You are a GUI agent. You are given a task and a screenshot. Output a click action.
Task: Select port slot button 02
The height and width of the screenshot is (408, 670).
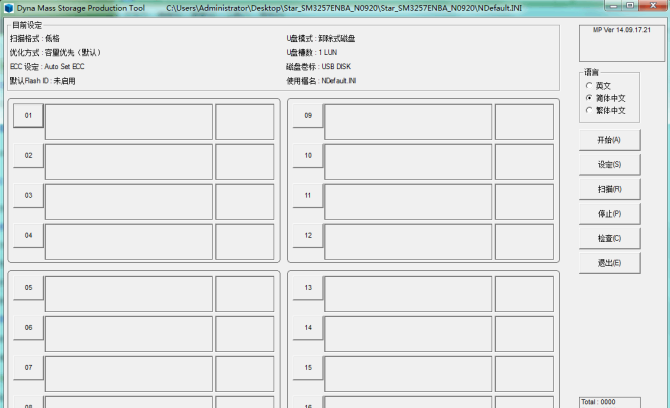28,156
